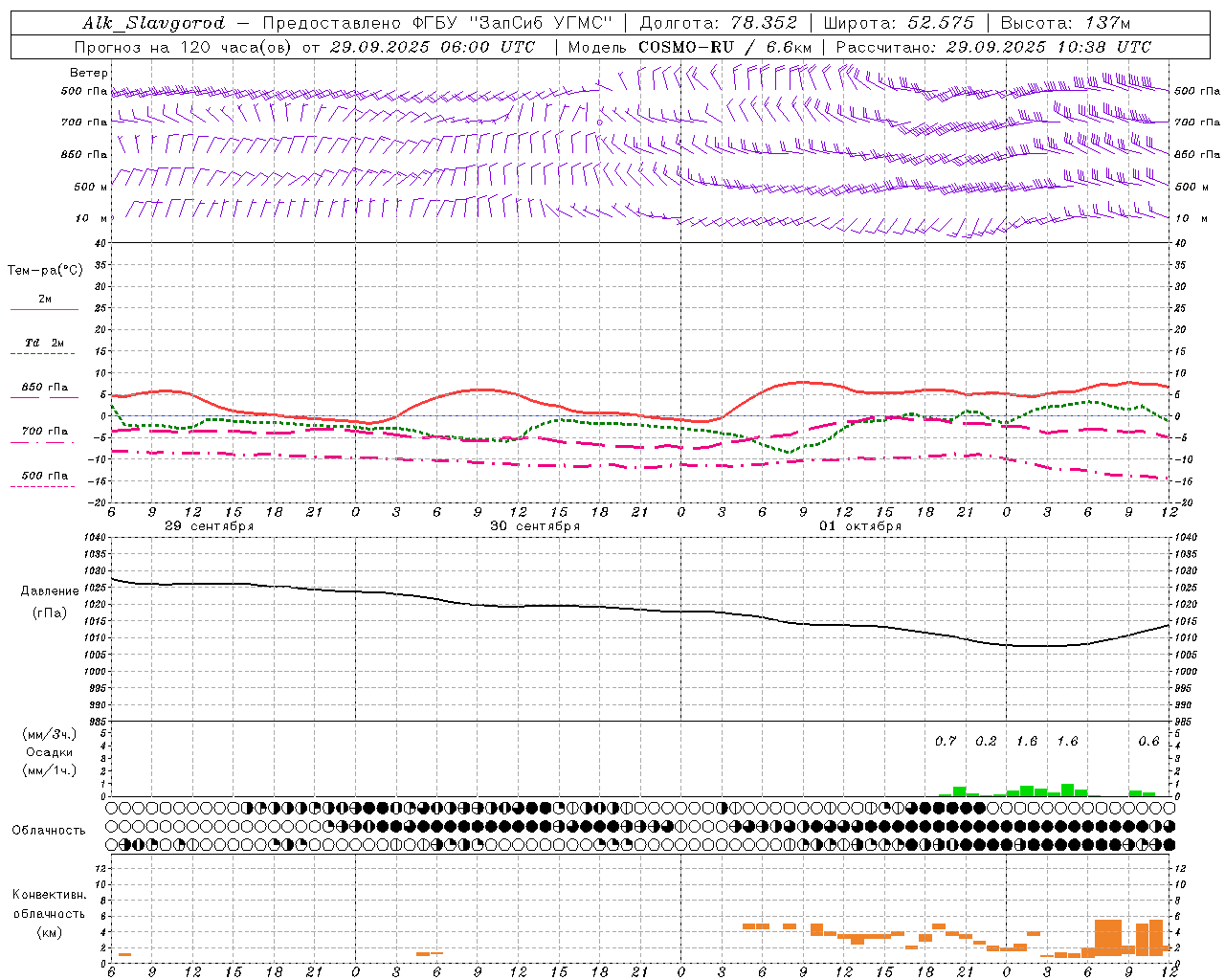Click the '(мм/3ч.)' precipitation unit label
The height and width of the screenshot is (980, 1225).
click(50, 734)
